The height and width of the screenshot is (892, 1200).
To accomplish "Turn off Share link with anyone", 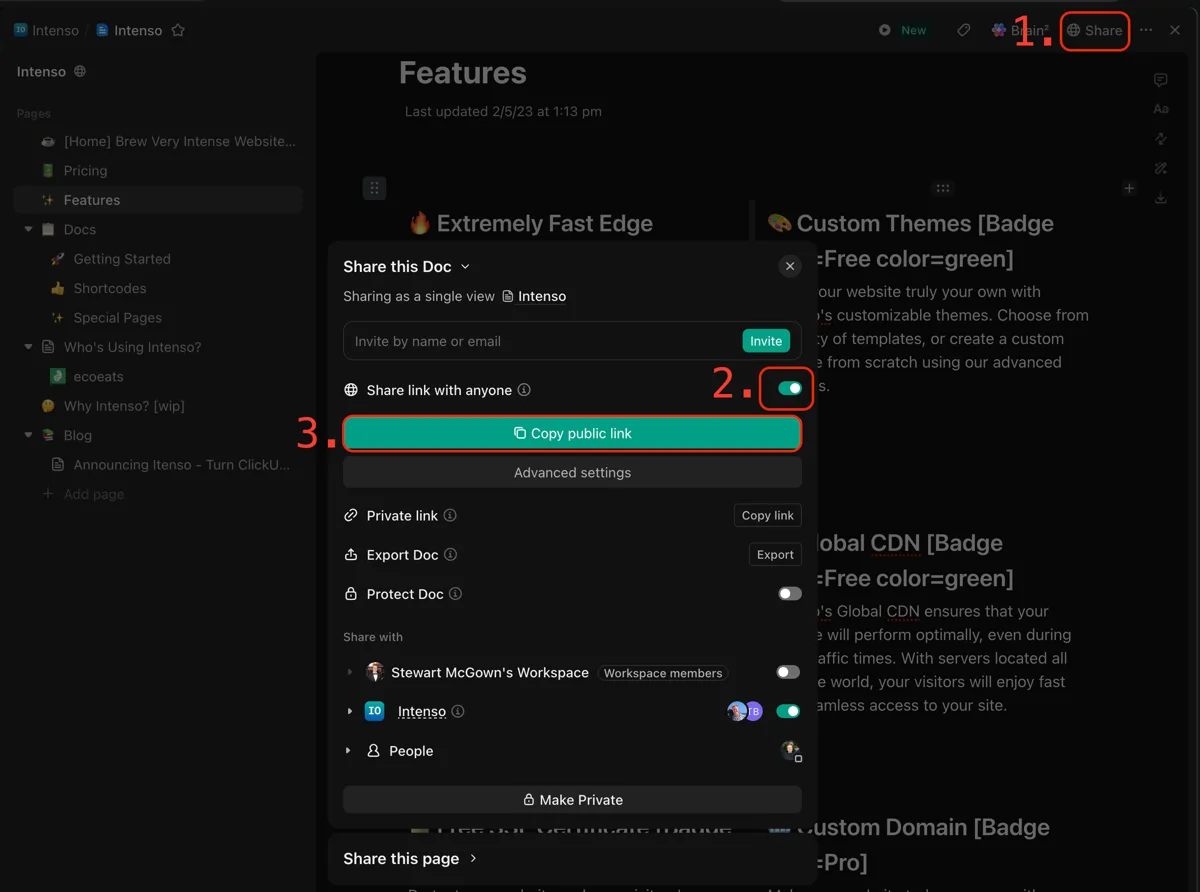I will 790,389.
